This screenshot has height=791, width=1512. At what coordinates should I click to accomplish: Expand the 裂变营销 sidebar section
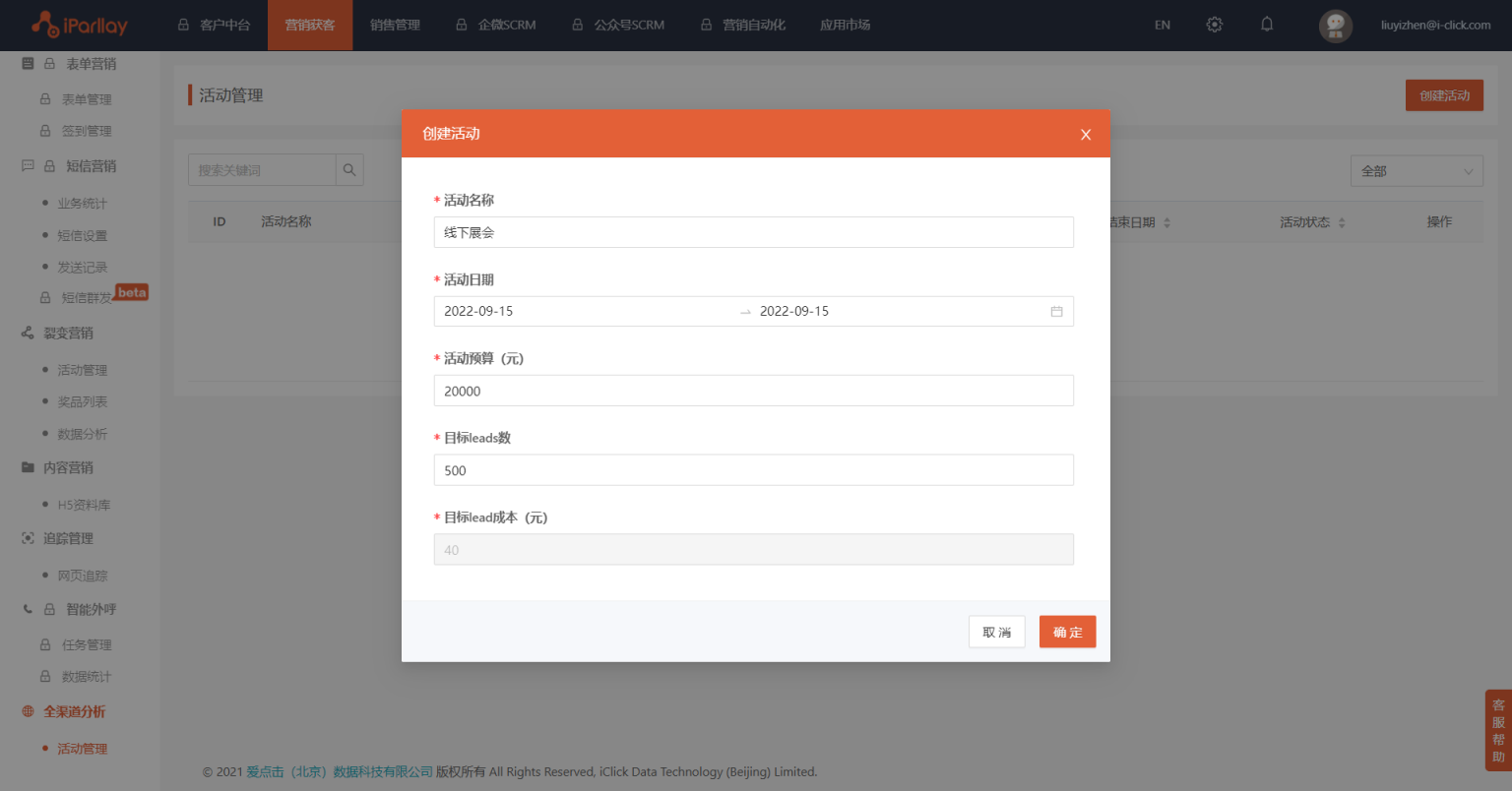click(x=68, y=334)
